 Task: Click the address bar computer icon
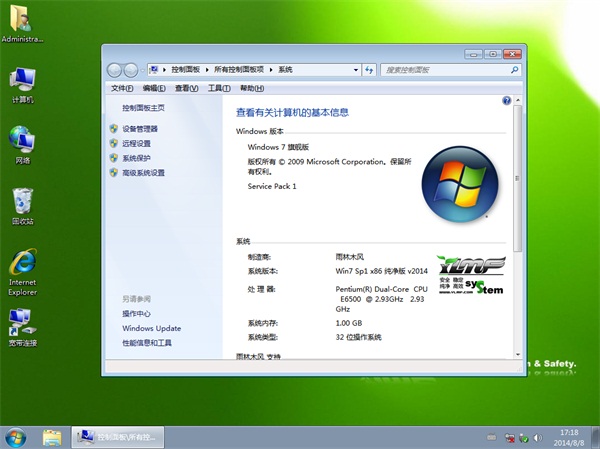point(154,70)
